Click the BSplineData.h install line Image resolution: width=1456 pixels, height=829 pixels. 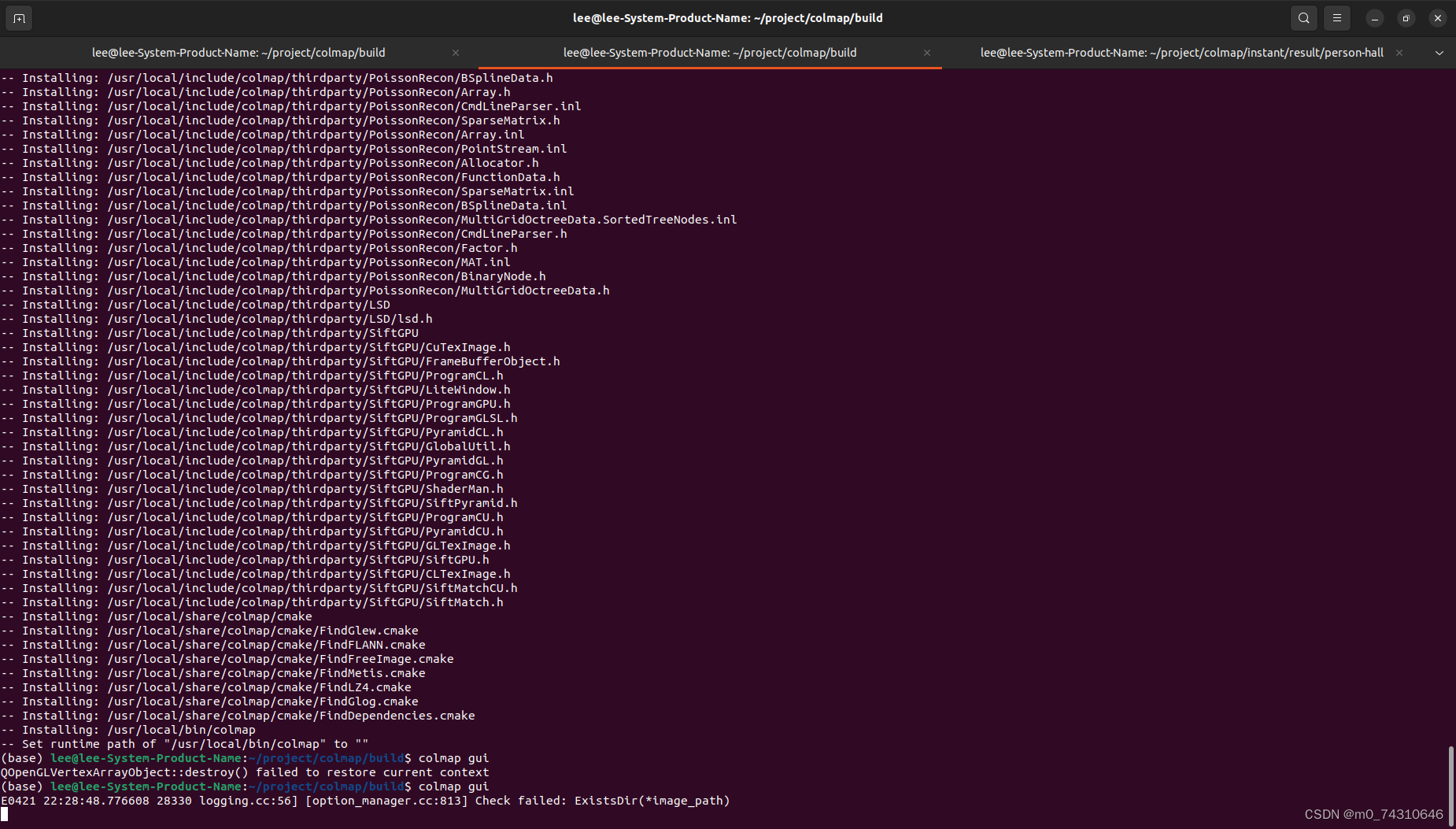pyautogui.click(x=277, y=78)
